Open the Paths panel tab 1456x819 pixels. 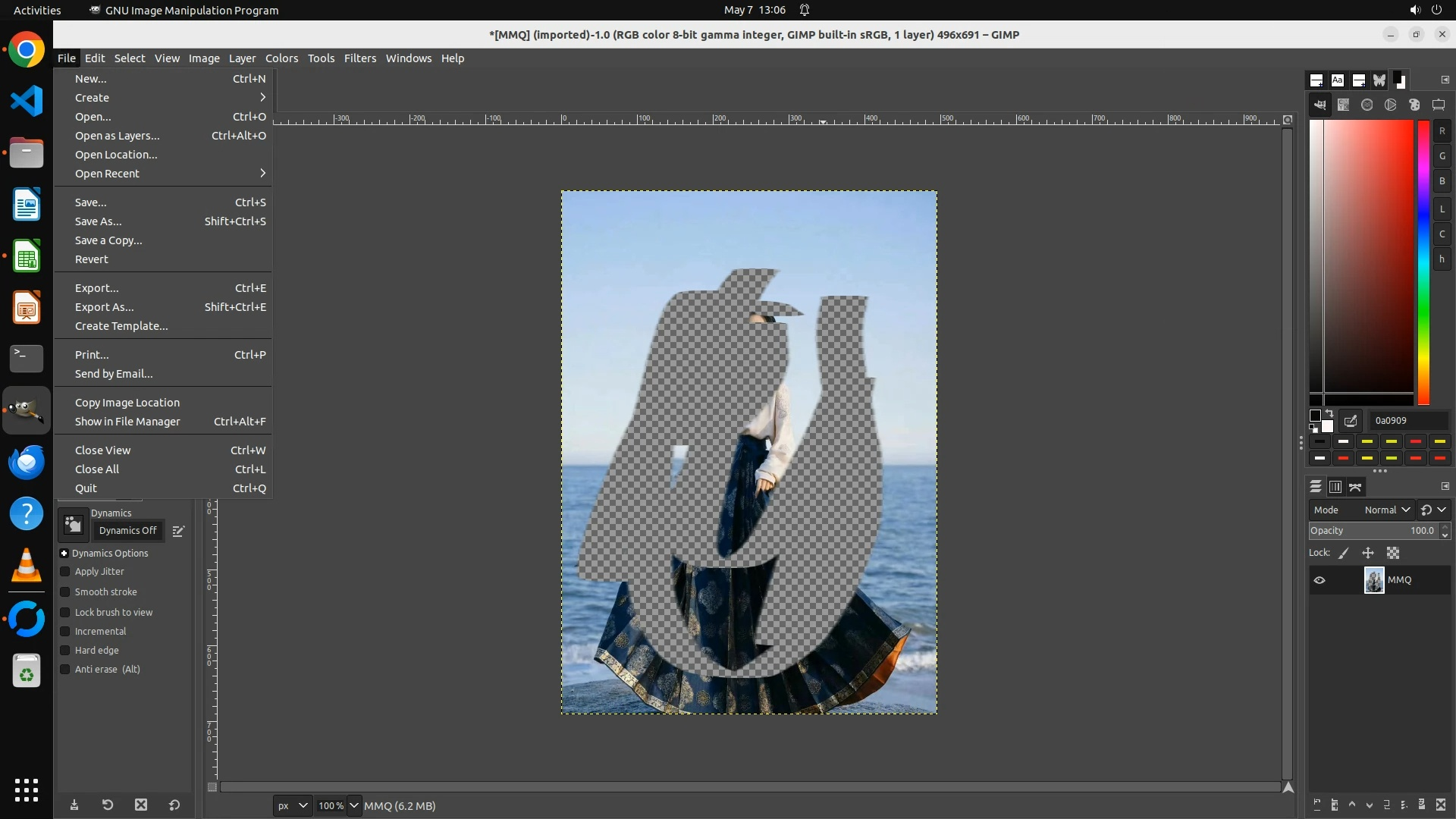tap(1356, 487)
